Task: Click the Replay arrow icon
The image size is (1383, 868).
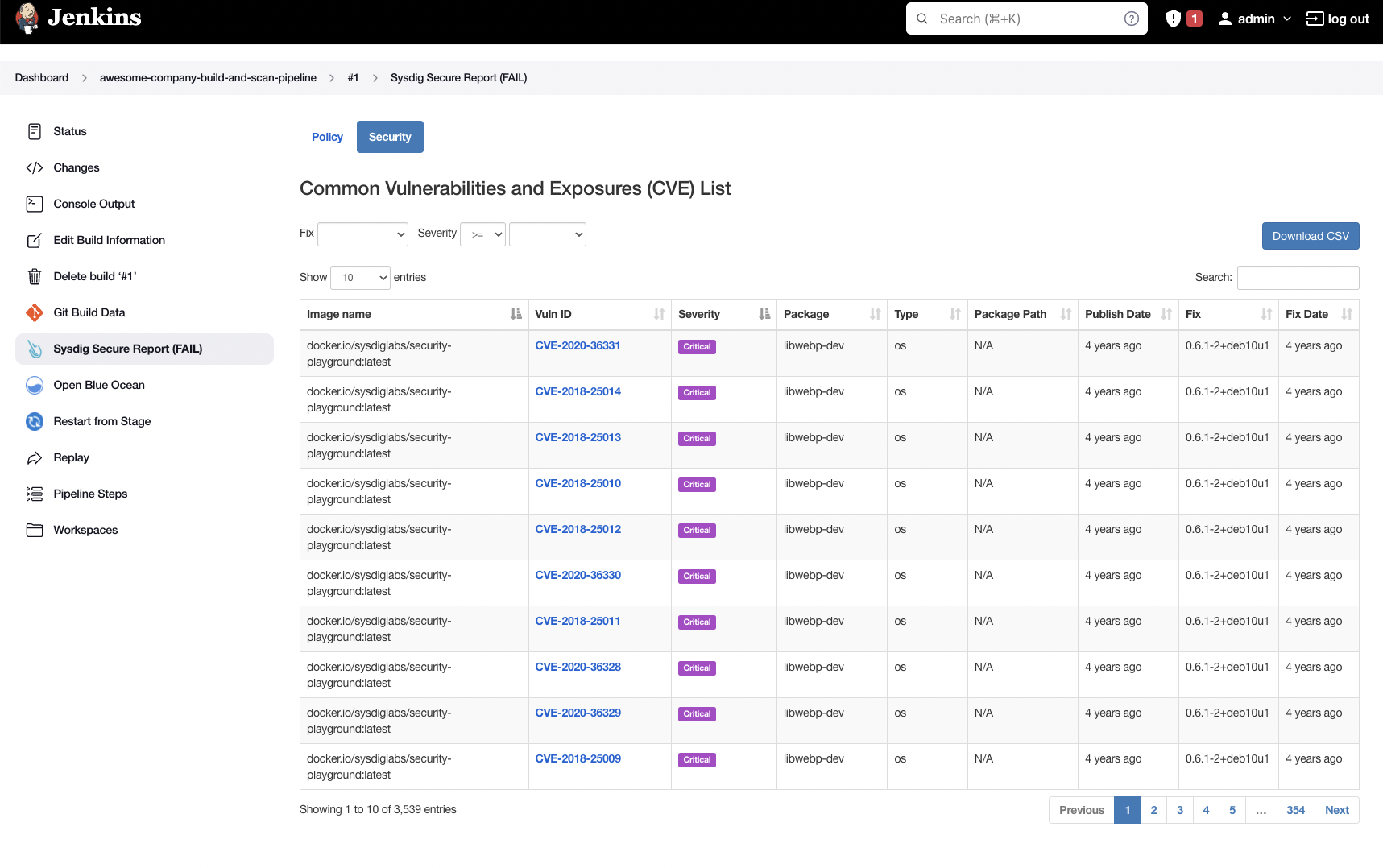Action: [35, 457]
